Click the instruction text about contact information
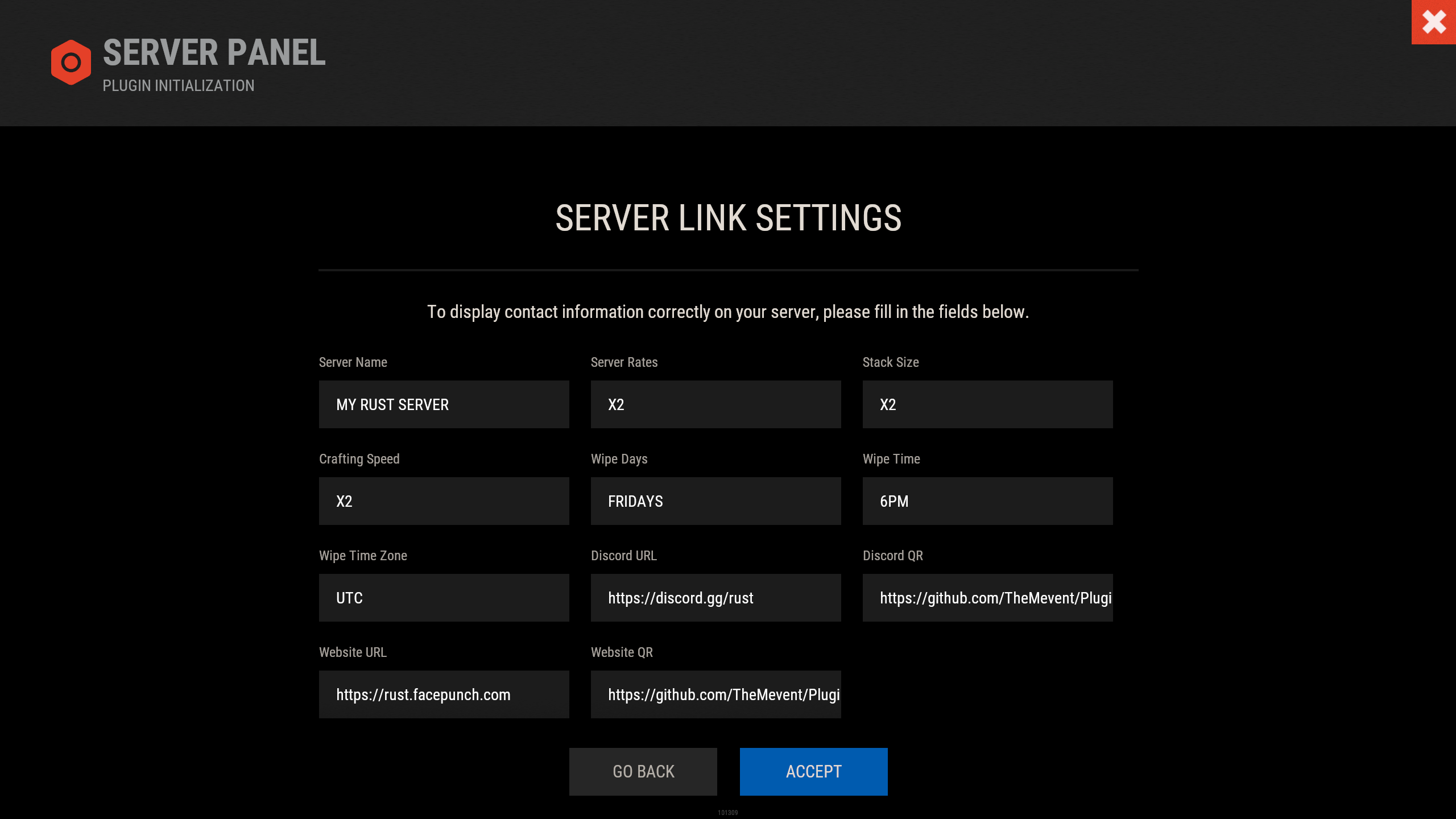The height and width of the screenshot is (819, 1456). coord(728,312)
